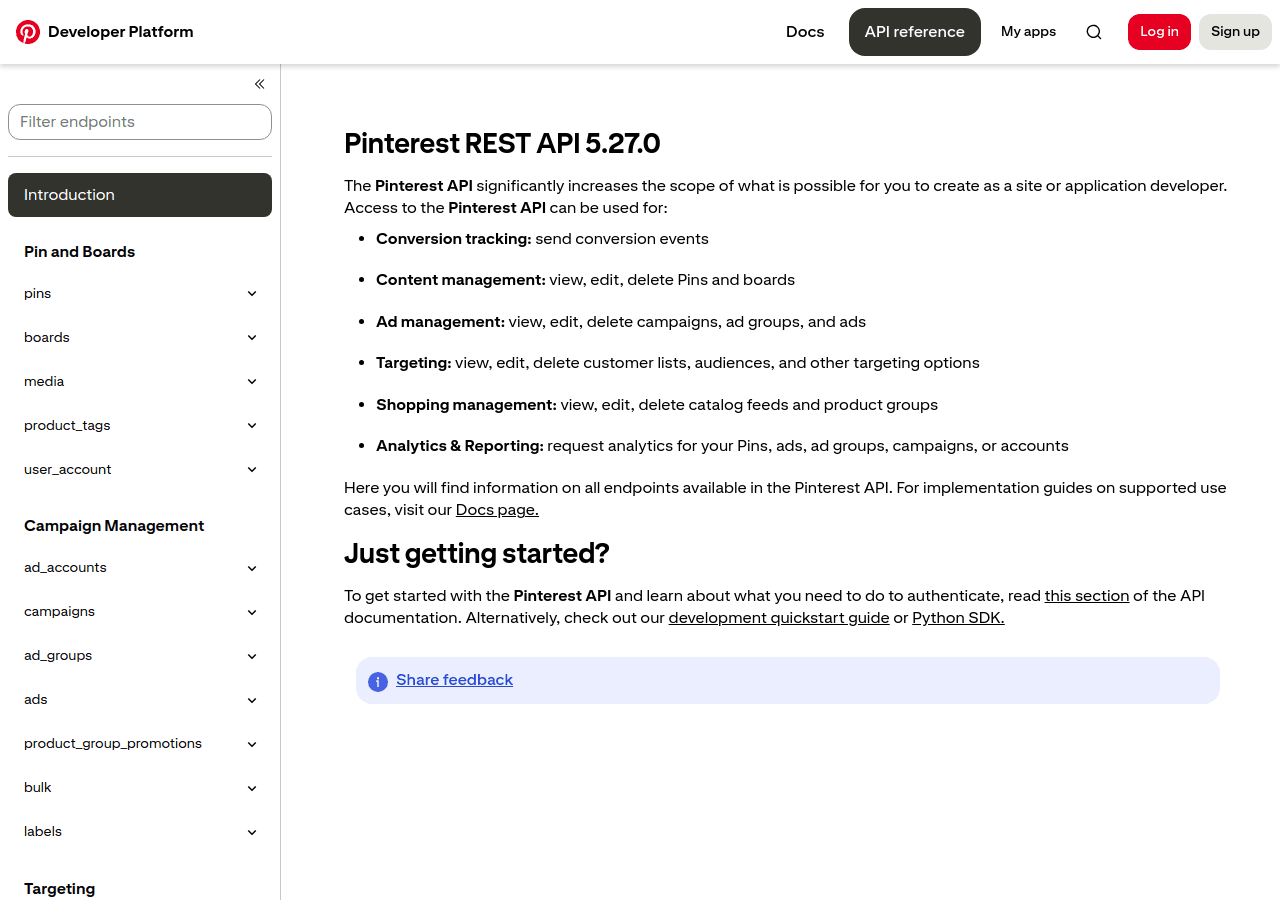Click the 'Content management:' bullet text
This screenshot has width=1280, height=900.
461,280
